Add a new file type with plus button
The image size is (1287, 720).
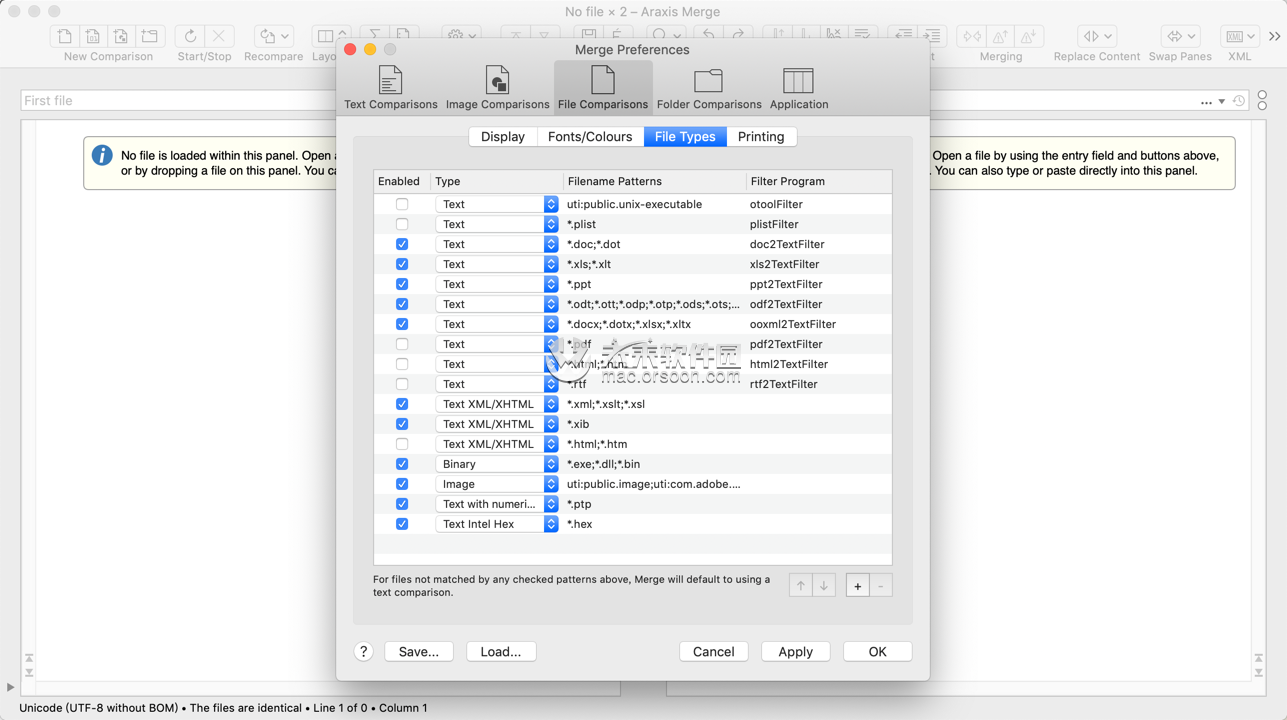(857, 586)
